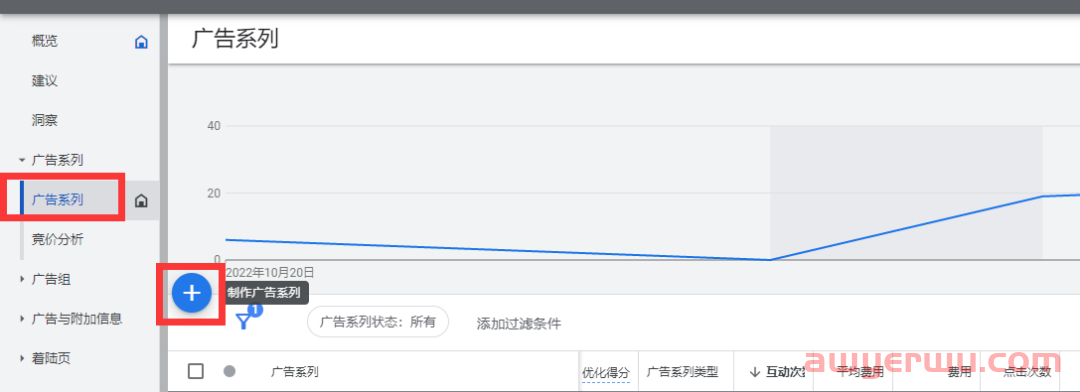Click the 广告系列状态：所有 filter chip
Viewport: 1080px width, 392px height.
(x=378, y=322)
